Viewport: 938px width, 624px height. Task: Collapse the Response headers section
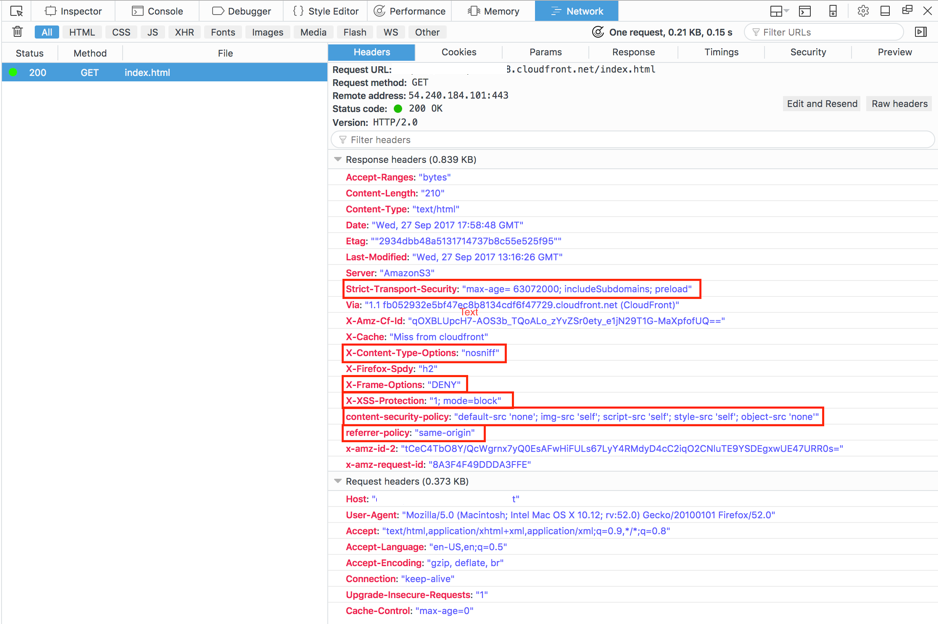[338, 159]
